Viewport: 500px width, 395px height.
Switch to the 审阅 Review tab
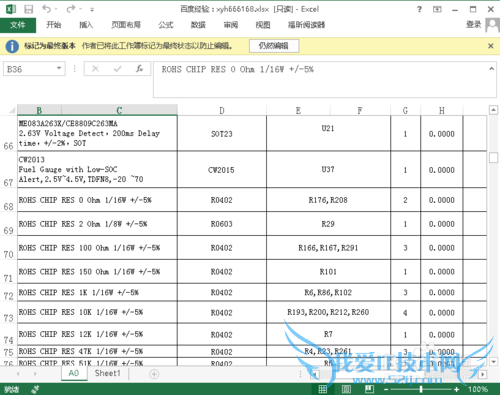(x=230, y=25)
